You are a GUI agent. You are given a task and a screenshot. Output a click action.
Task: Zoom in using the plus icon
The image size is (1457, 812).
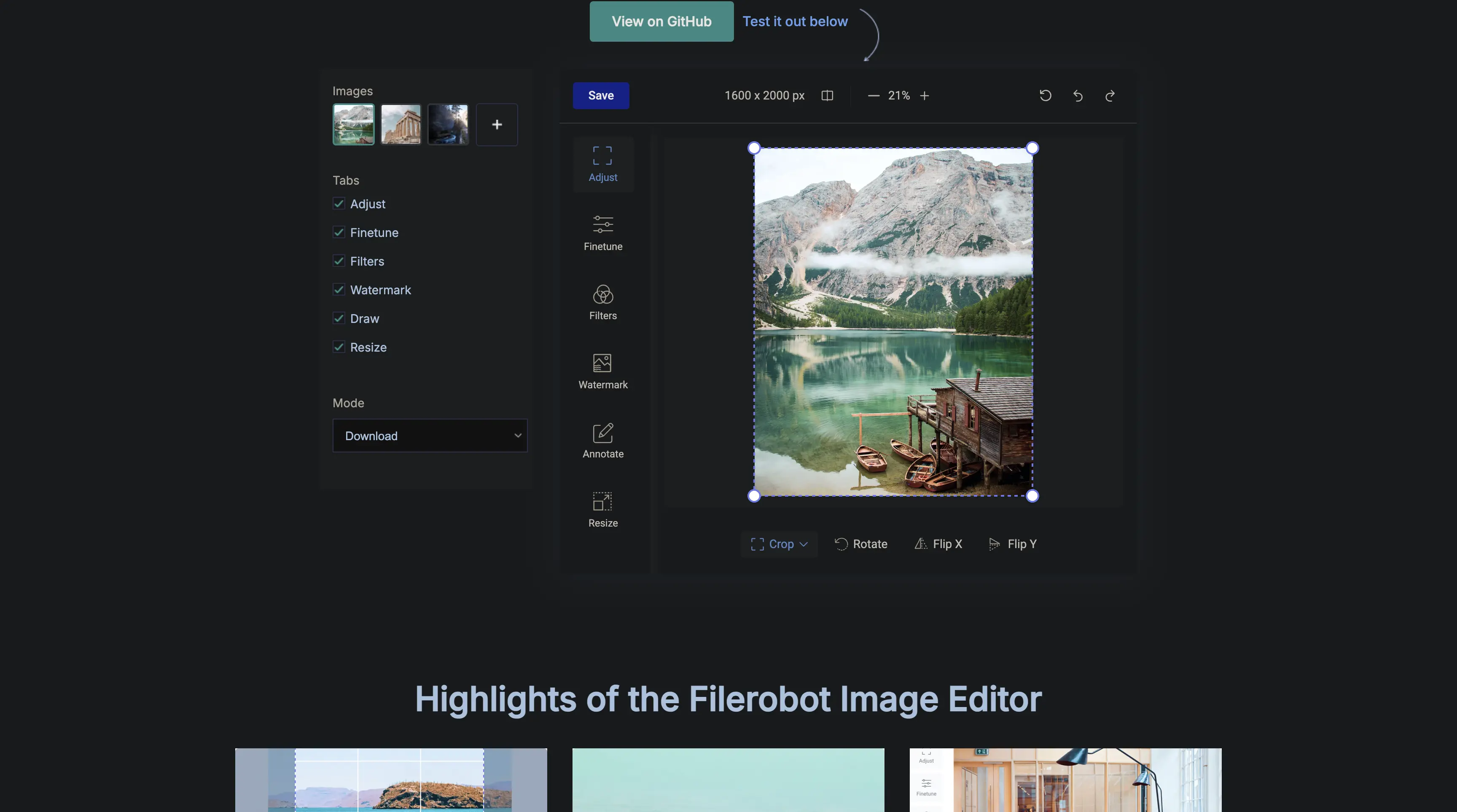tap(924, 96)
